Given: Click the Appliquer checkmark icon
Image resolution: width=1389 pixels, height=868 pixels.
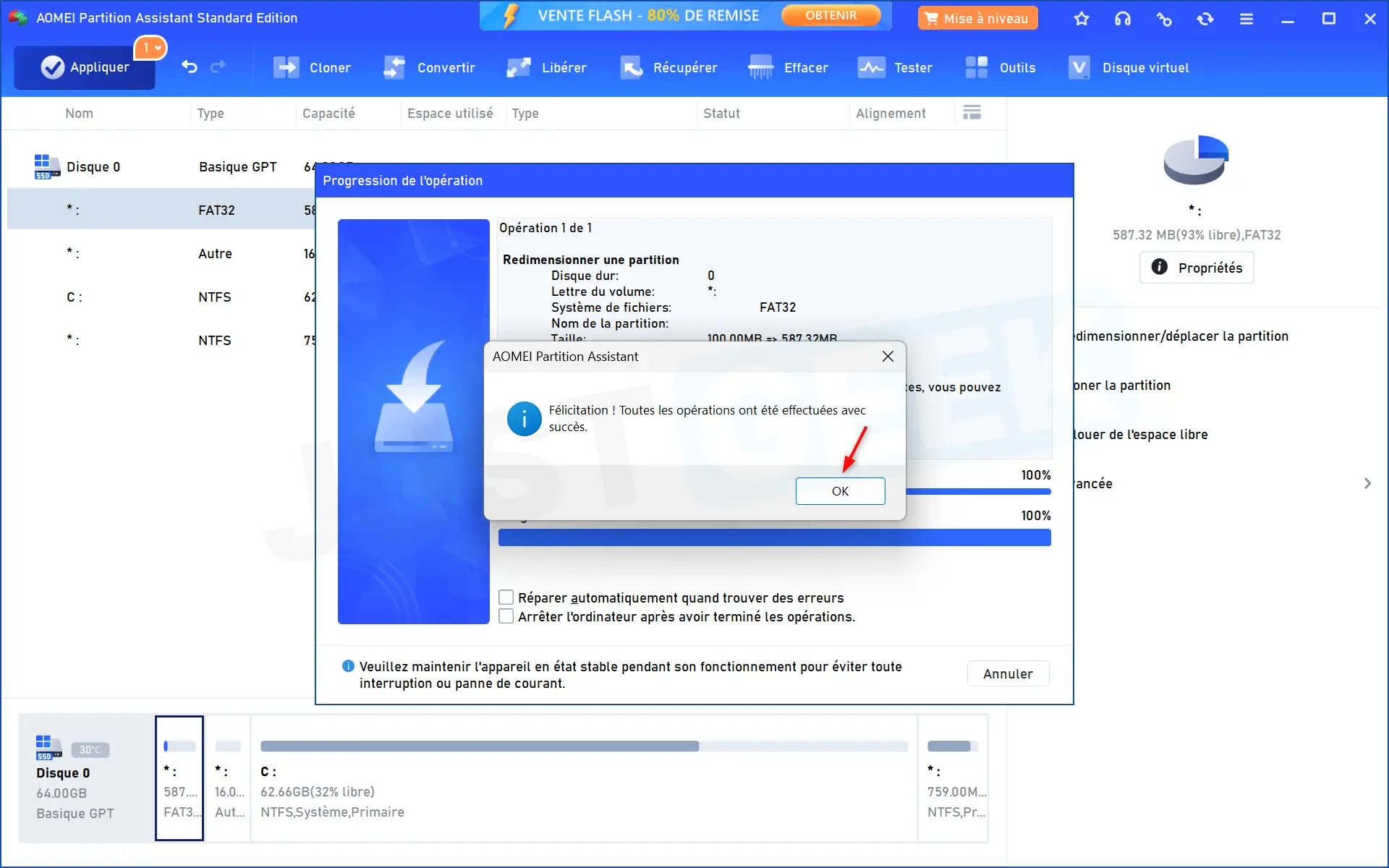Looking at the screenshot, I should 52,67.
